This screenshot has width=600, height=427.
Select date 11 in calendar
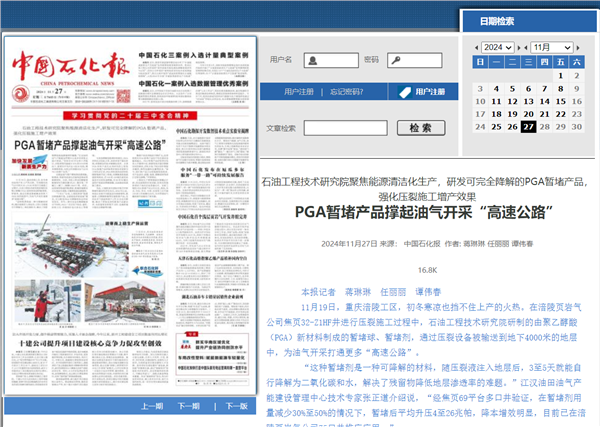click(496, 101)
